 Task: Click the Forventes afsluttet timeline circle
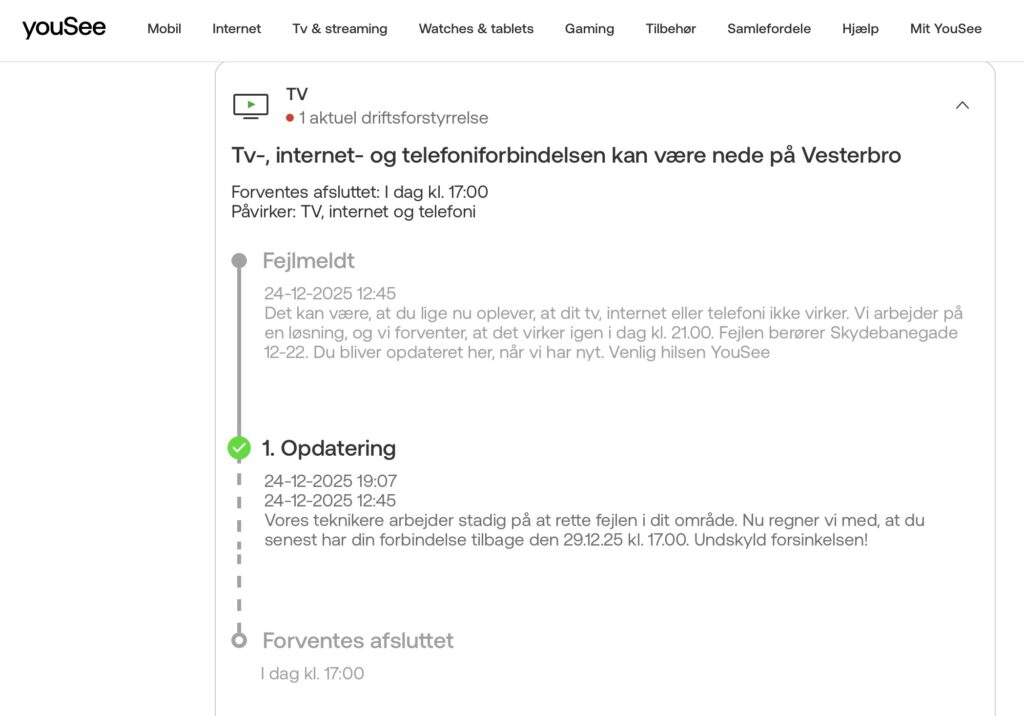pos(239,640)
